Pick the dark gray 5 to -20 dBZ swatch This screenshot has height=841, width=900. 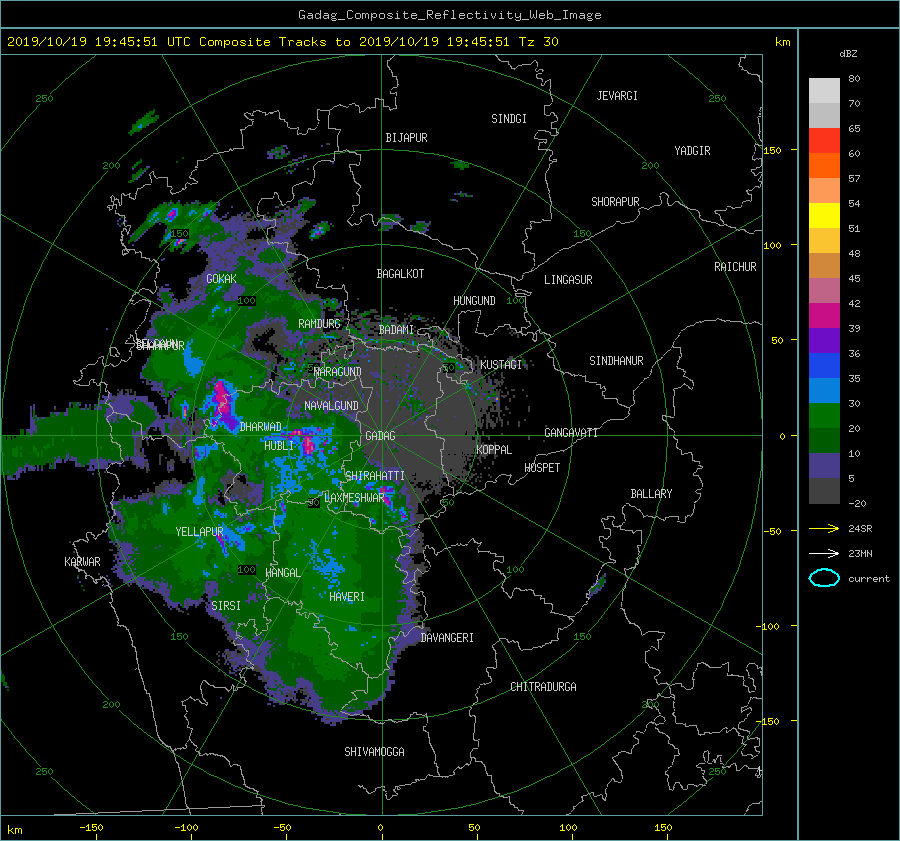[824, 491]
